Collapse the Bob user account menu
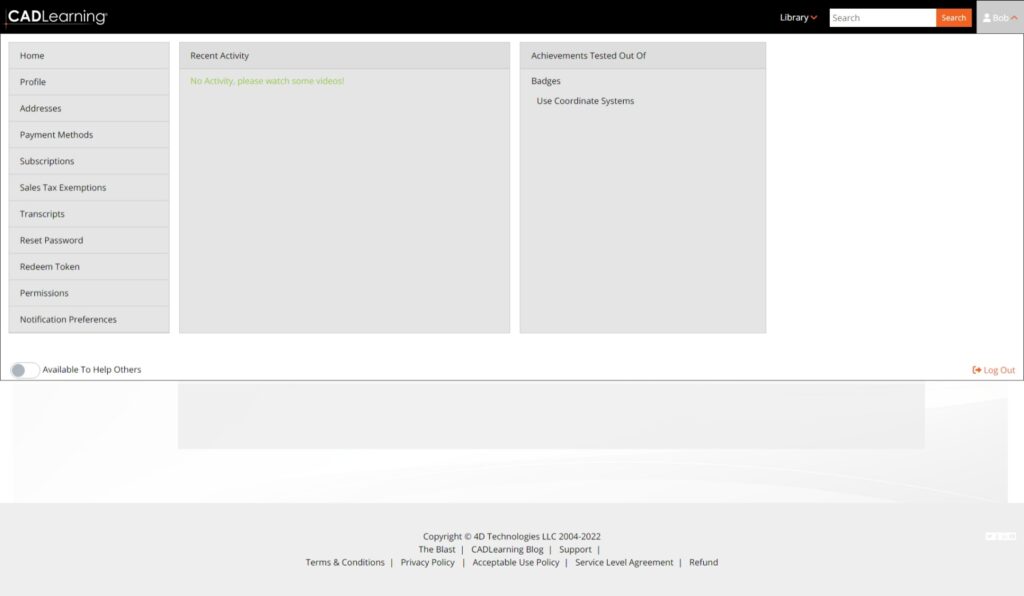The height and width of the screenshot is (596, 1024). [x=999, y=18]
